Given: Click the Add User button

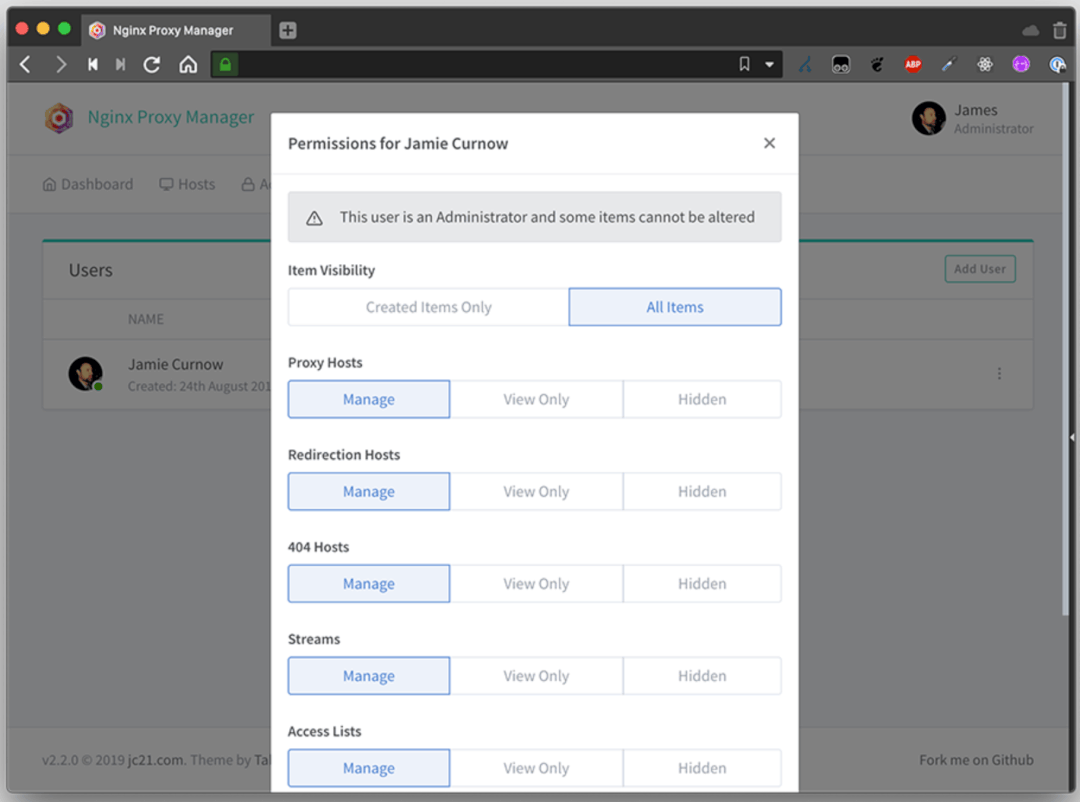Looking at the screenshot, I should [x=979, y=269].
